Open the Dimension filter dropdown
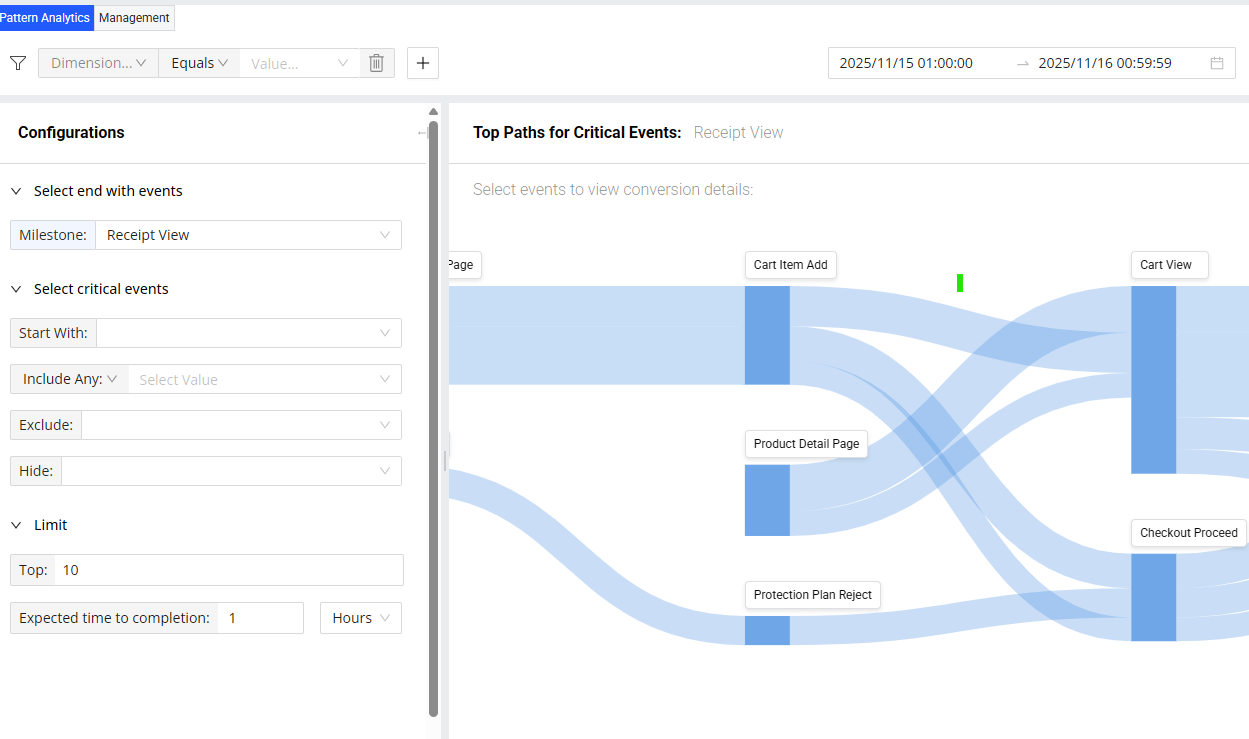Viewport: 1249px width, 739px height. [98, 63]
